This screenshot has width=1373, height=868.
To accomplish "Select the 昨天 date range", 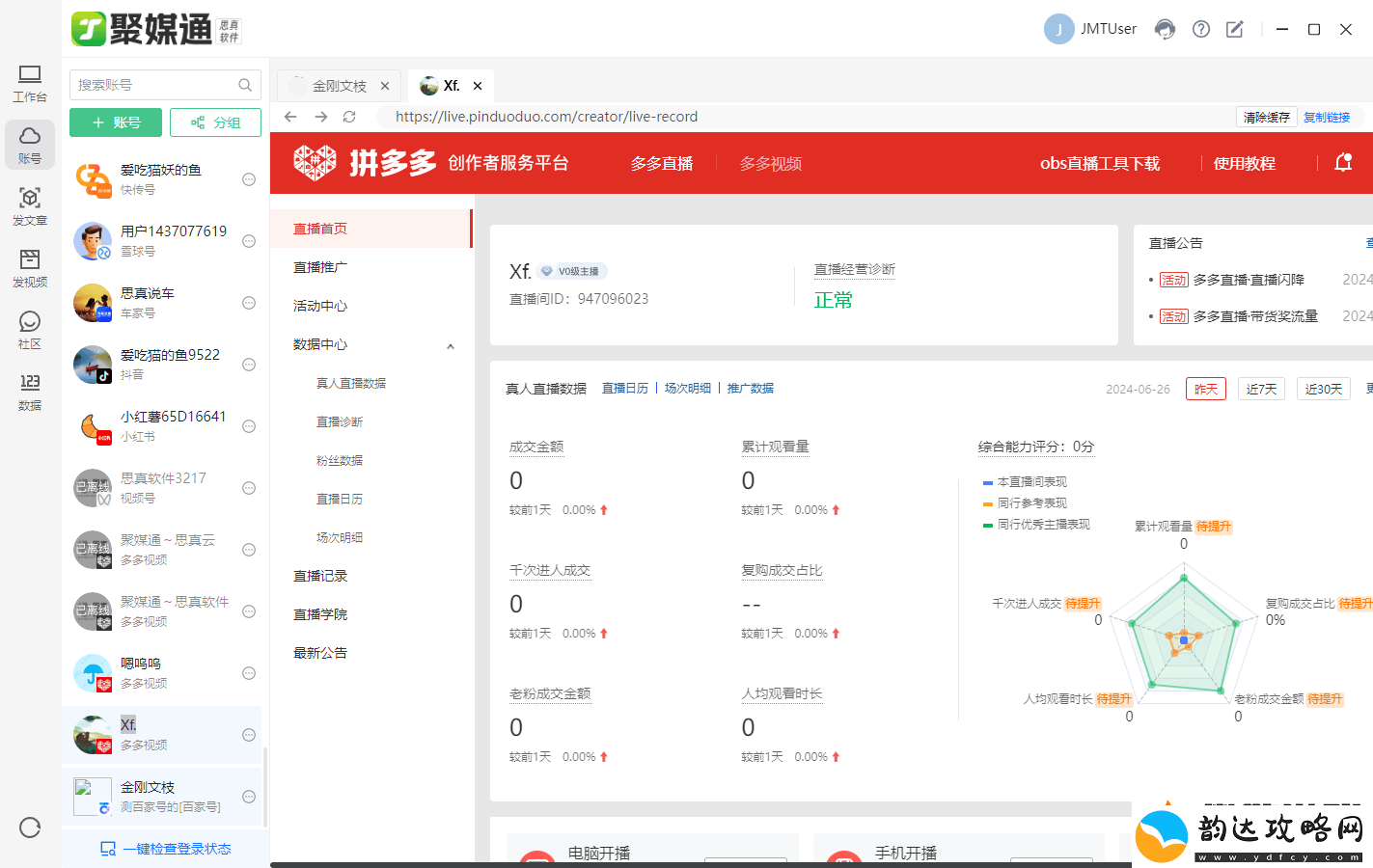I will pos(1206,389).
